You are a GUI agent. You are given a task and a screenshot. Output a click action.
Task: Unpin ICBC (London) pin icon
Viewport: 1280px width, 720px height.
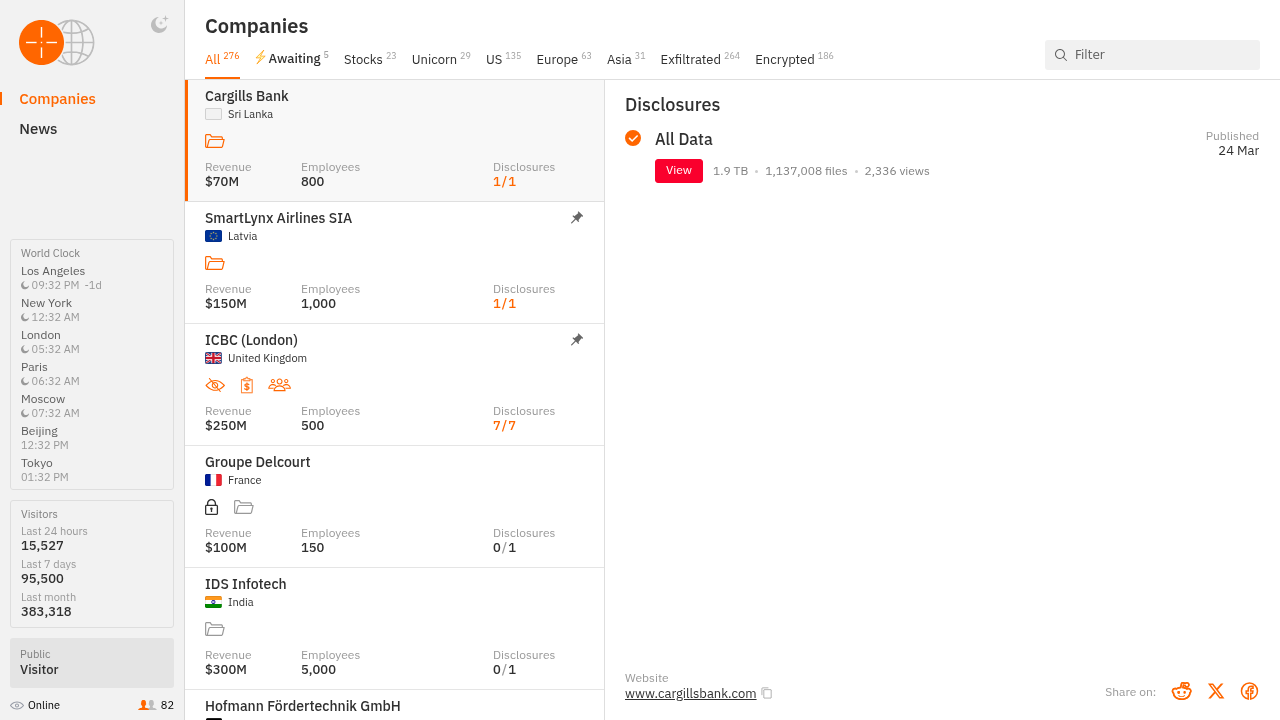click(577, 340)
